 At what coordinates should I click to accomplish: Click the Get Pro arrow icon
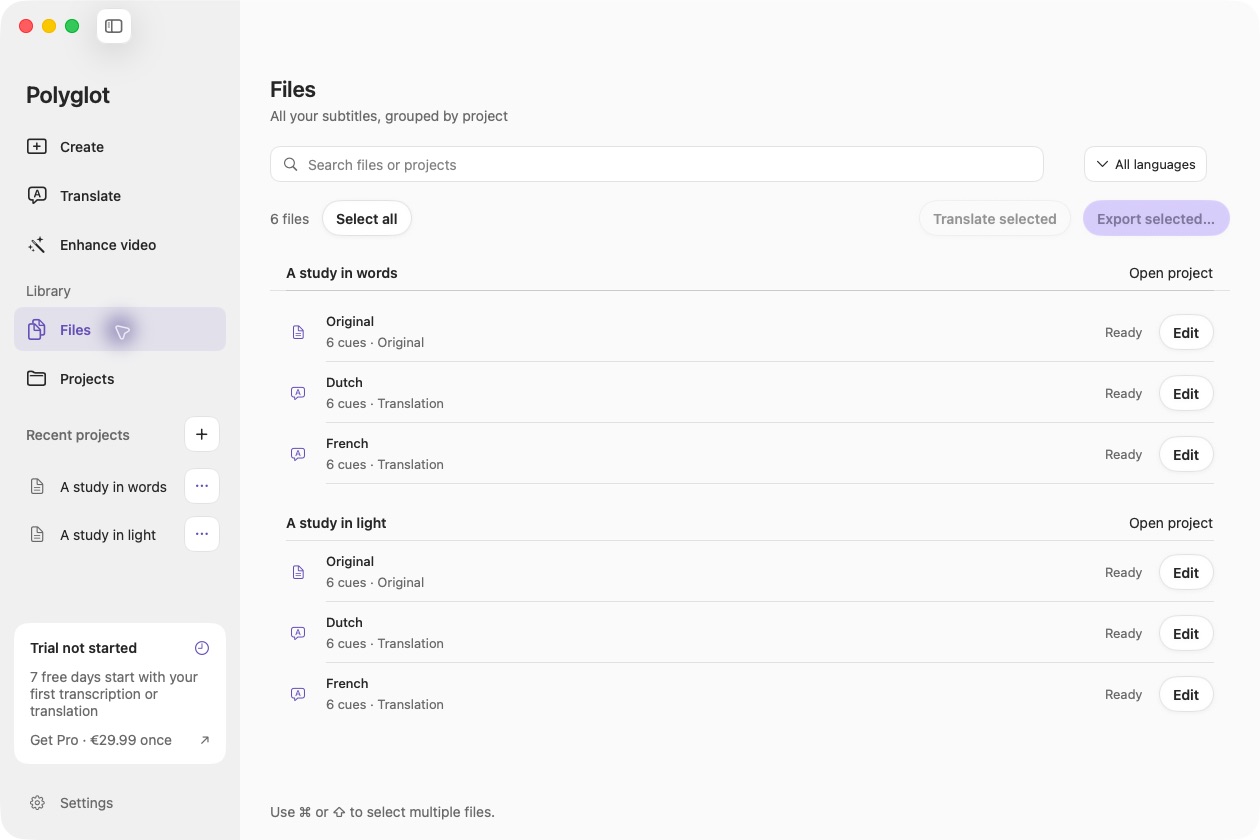pyautogui.click(x=205, y=740)
